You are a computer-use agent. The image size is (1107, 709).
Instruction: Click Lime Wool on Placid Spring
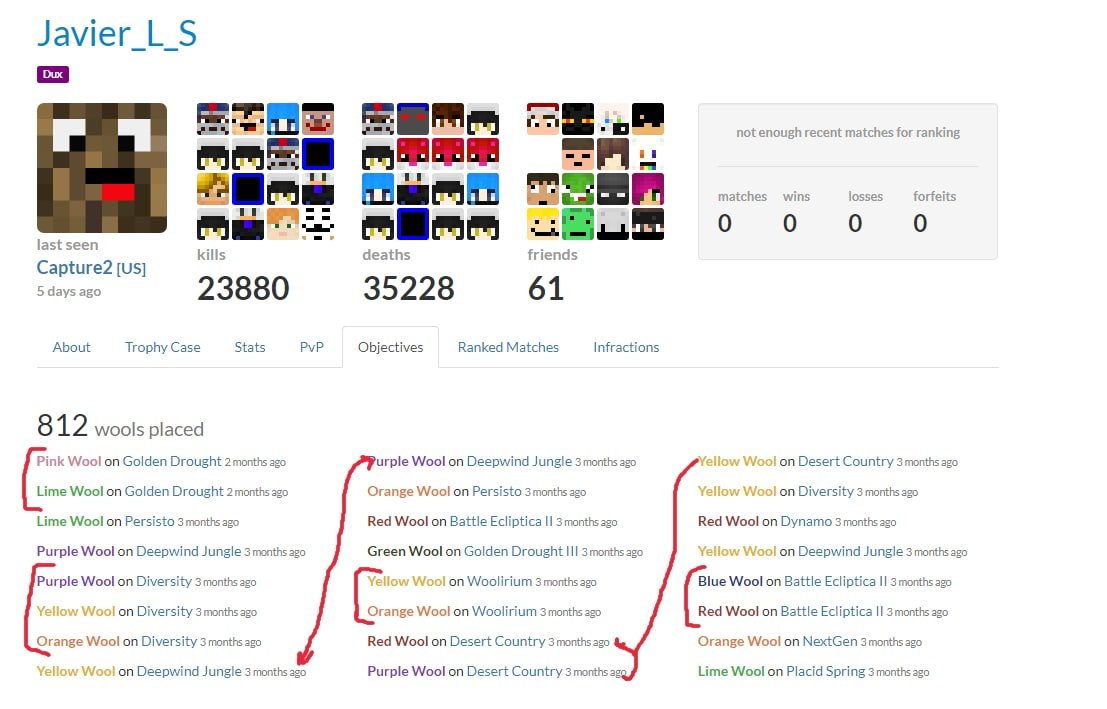coord(731,671)
